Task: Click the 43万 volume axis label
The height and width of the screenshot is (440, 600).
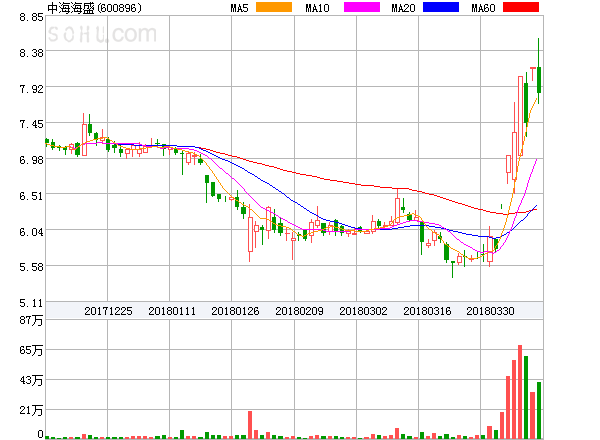Action: pyautogui.click(x=31, y=380)
